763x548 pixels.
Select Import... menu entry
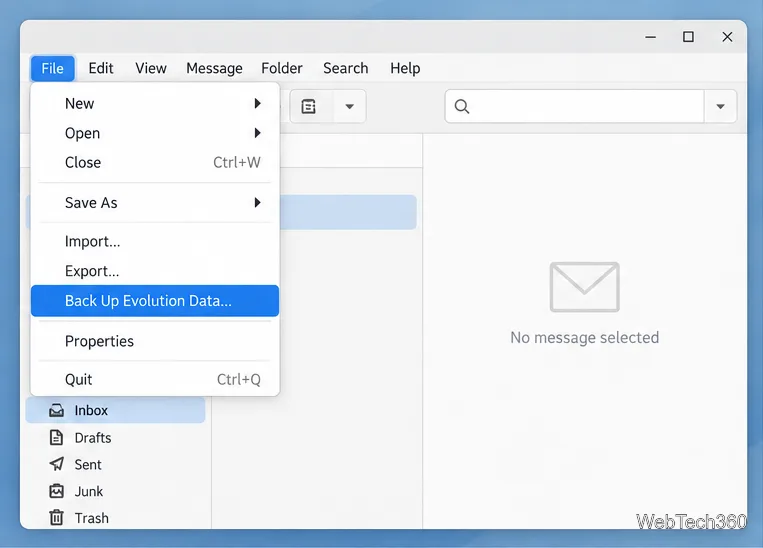point(155,241)
